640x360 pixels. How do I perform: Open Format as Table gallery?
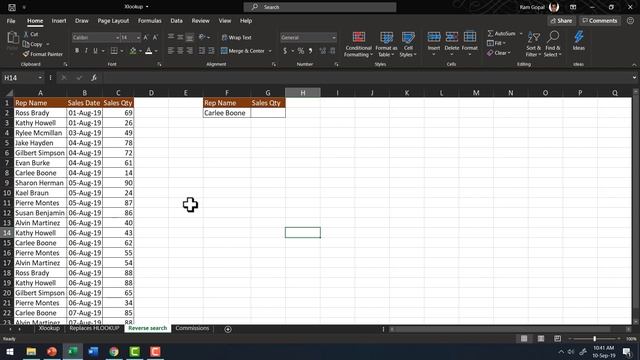(386, 44)
